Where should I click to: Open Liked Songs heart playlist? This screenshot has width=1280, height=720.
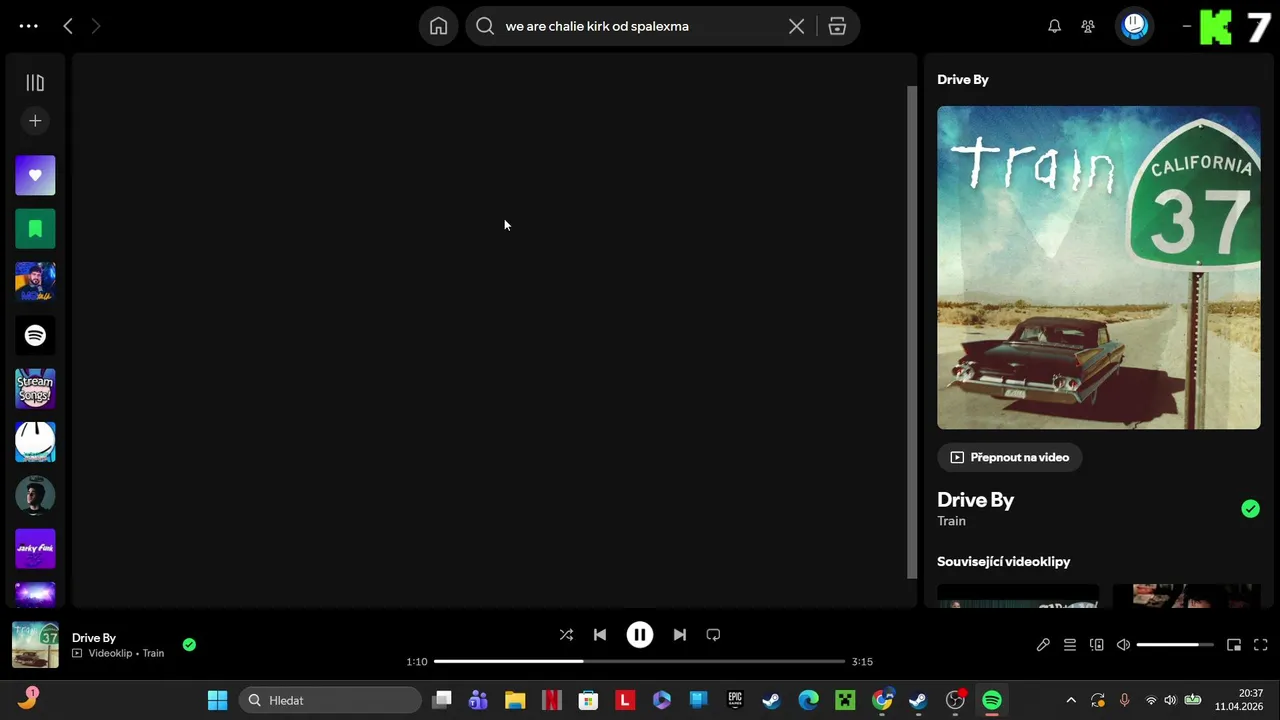[x=35, y=175]
